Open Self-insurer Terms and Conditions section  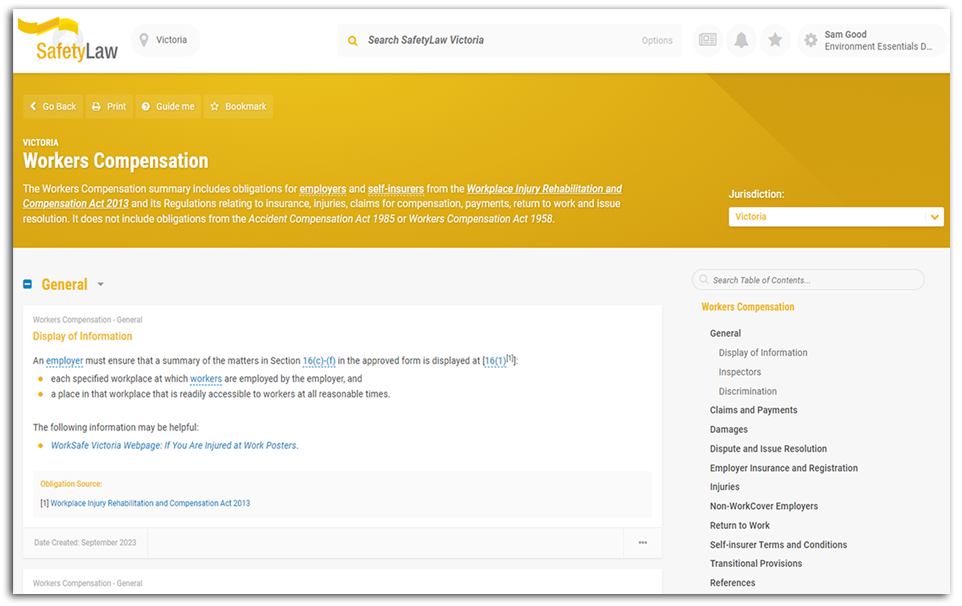click(778, 545)
